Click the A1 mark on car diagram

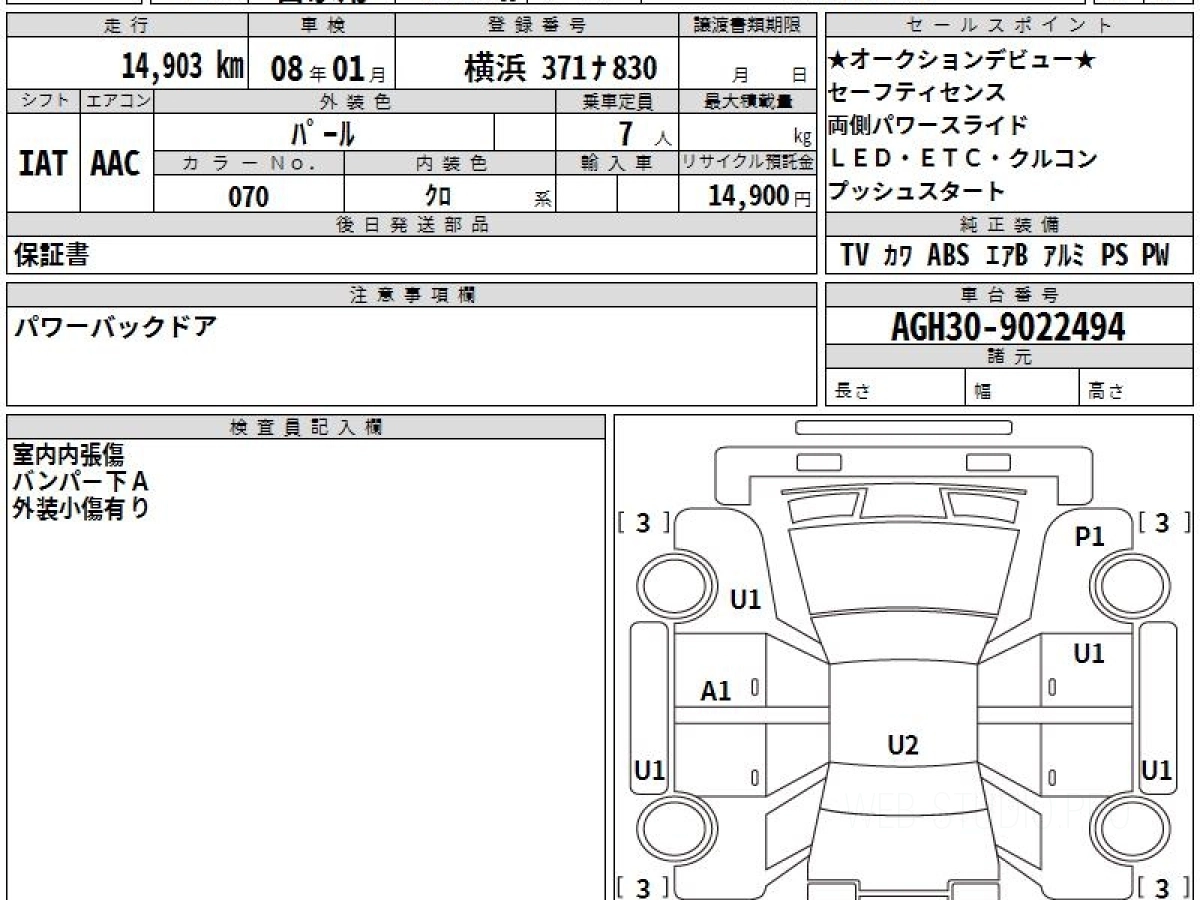[x=716, y=690]
